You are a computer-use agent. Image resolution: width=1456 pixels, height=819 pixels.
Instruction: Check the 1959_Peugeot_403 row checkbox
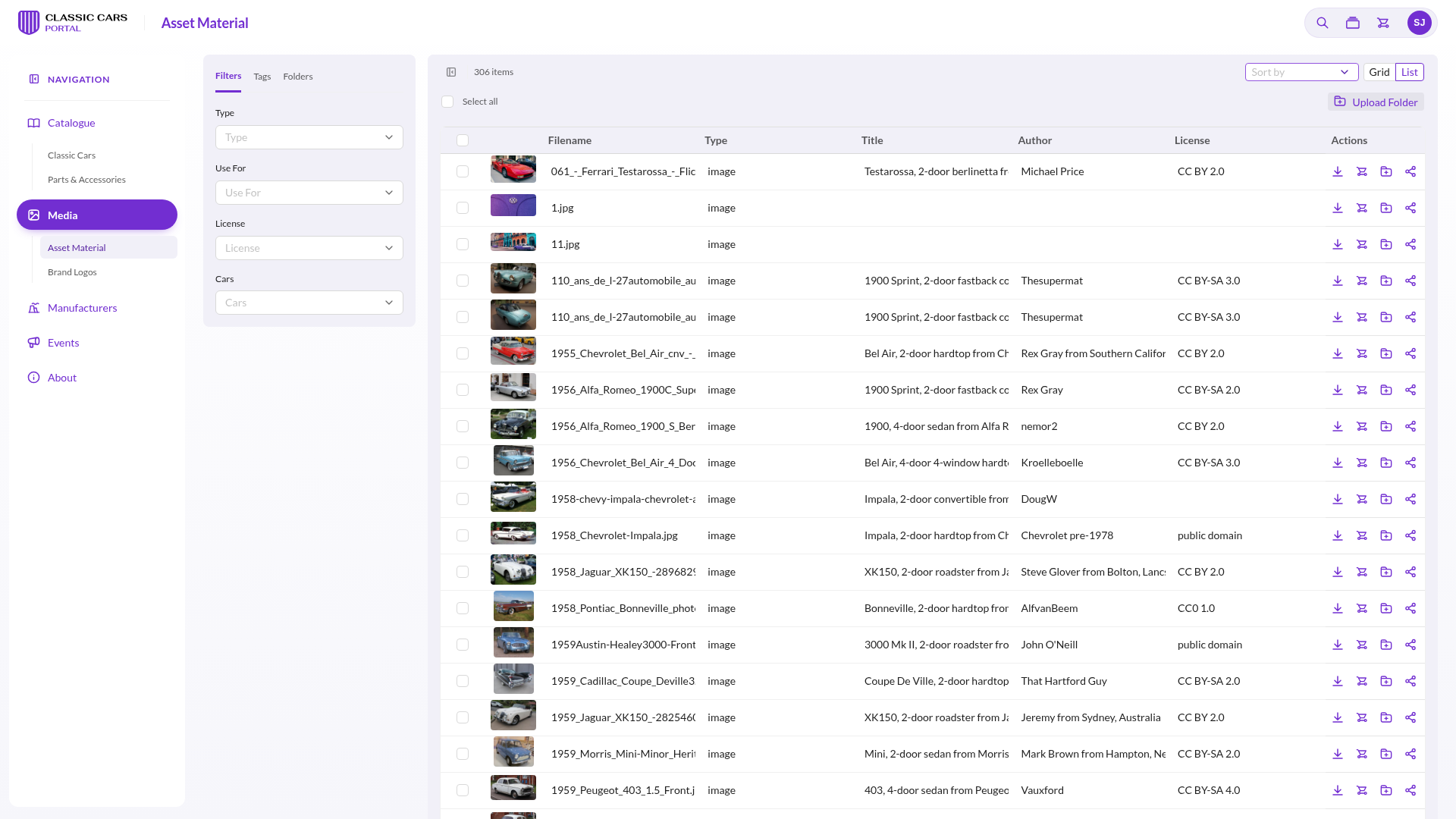click(x=463, y=790)
